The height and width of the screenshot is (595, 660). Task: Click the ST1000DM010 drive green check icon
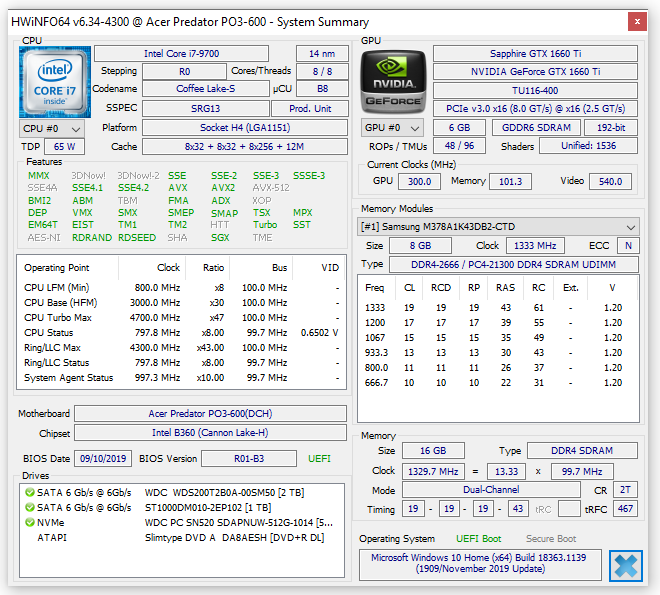(x=29, y=507)
